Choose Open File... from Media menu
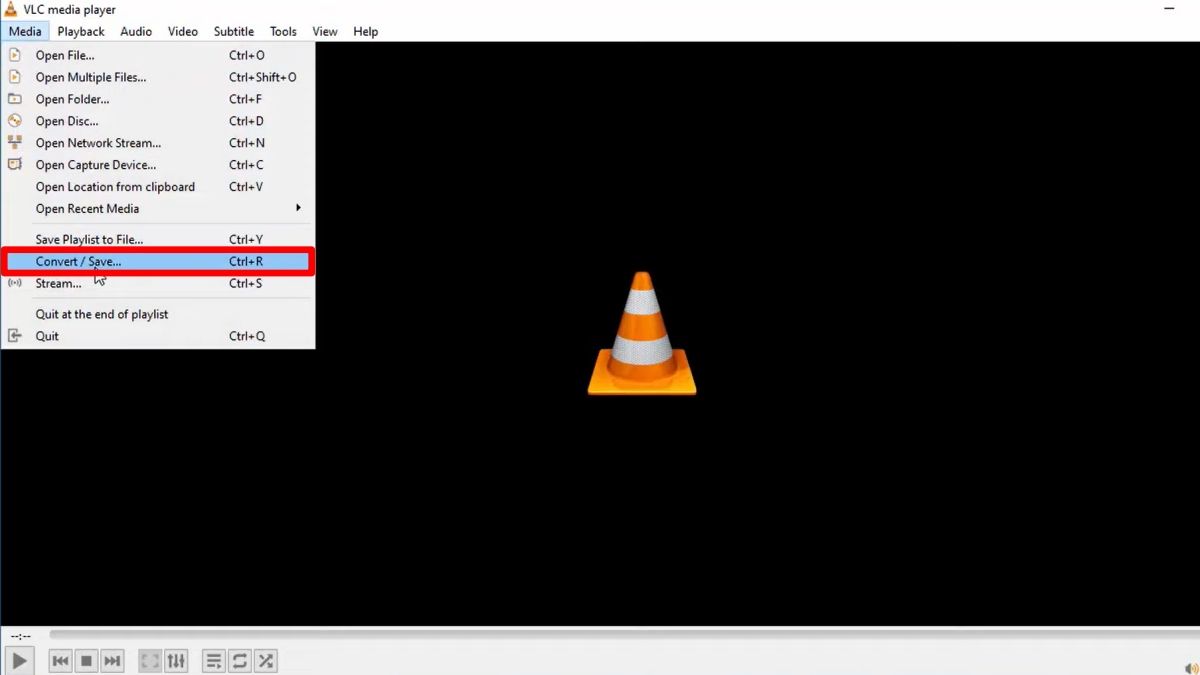Viewport: 1200px width, 675px height. [x=158, y=55]
